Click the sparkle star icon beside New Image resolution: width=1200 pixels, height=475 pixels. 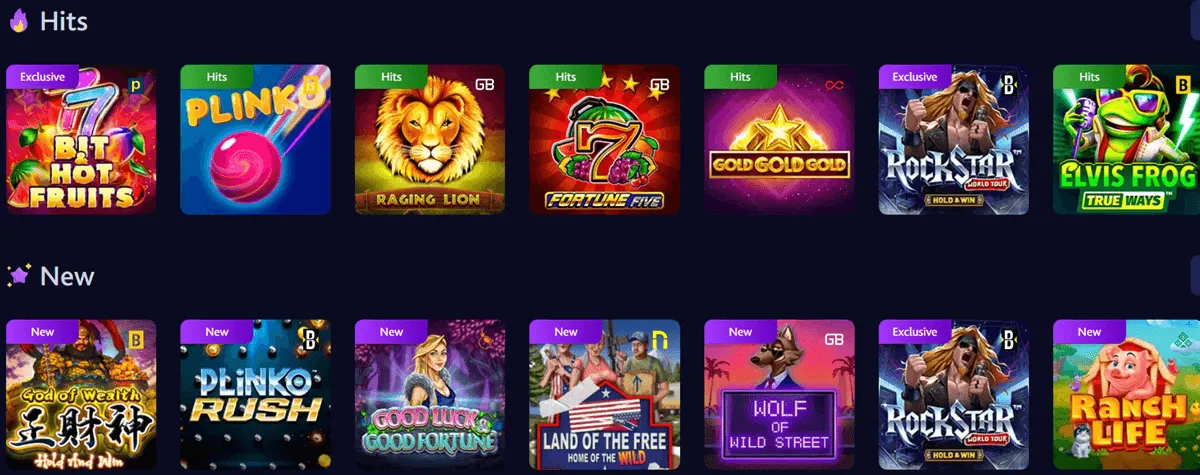click(x=18, y=276)
